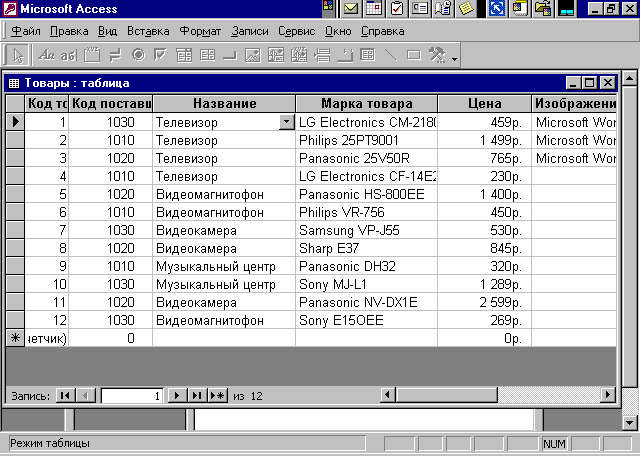The image size is (640, 456).
Task: Select the Rectangle drawing tool
Action: pos(413,55)
